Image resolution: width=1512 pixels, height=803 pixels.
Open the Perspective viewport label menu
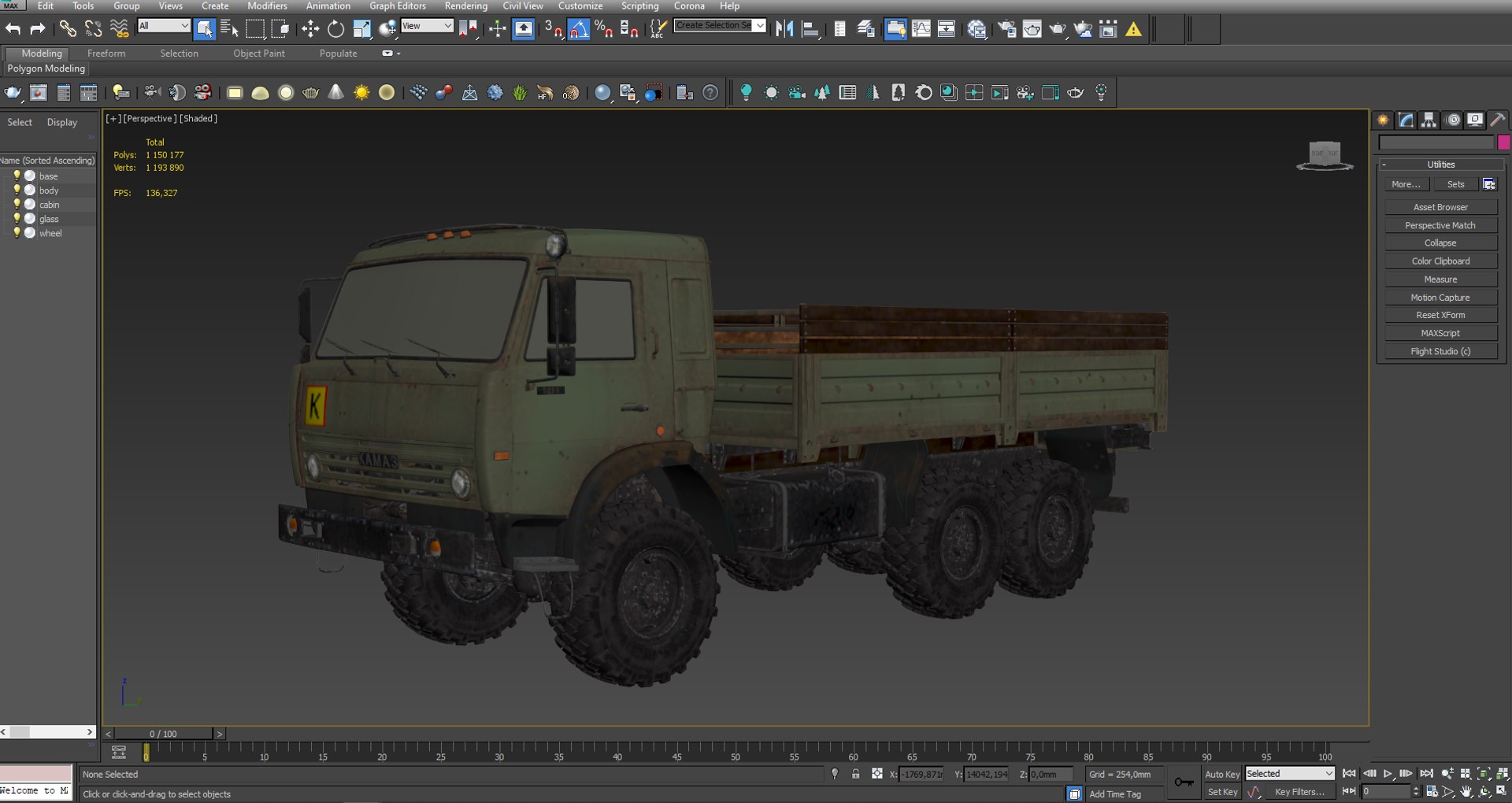[150, 118]
